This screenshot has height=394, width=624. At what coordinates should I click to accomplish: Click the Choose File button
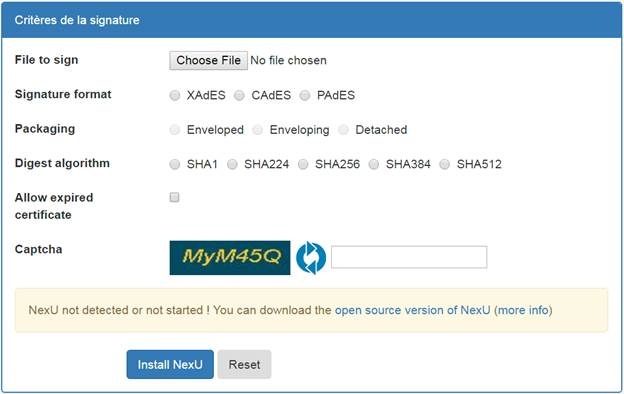pyautogui.click(x=209, y=60)
